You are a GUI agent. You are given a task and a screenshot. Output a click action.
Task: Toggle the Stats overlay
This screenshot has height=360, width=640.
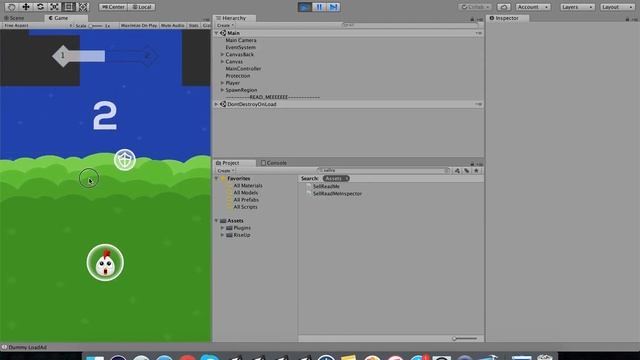(x=193, y=25)
